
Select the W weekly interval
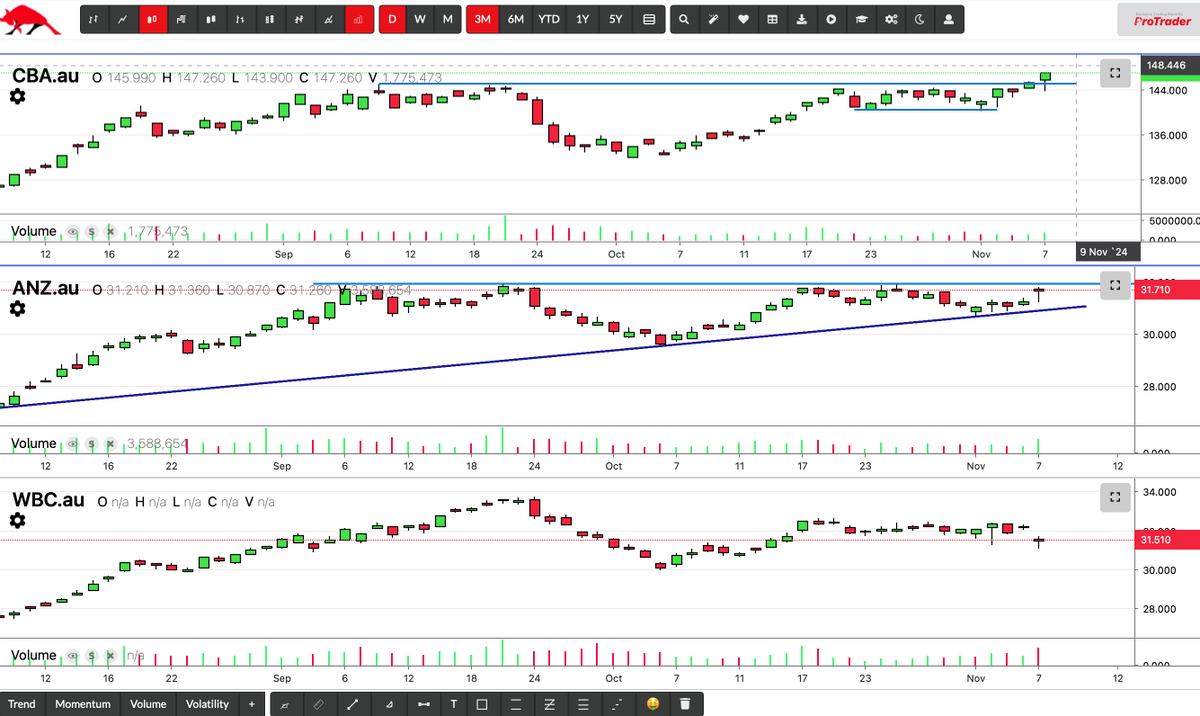tap(419, 19)
